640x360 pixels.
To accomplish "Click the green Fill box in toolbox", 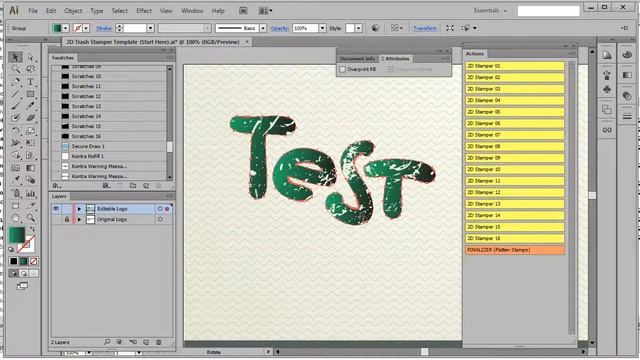I will click(17, 235).
